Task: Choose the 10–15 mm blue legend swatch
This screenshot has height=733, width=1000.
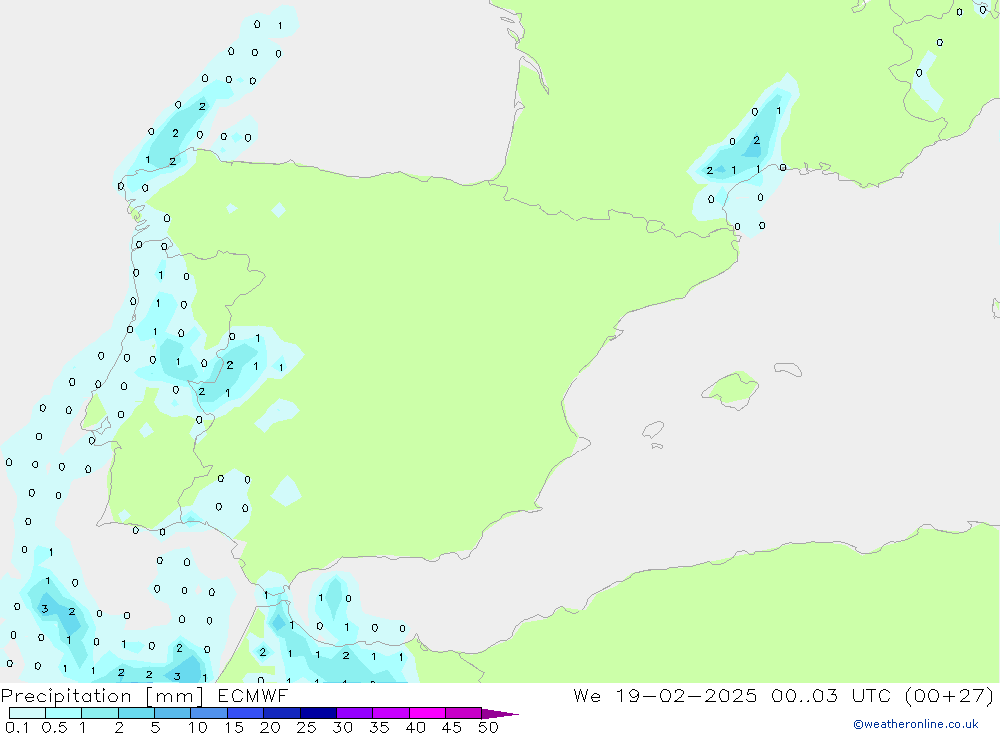Action: tap(209, 713)
